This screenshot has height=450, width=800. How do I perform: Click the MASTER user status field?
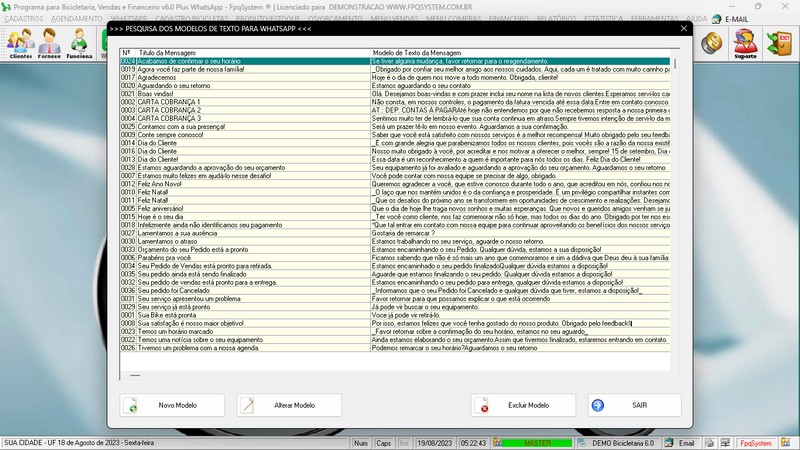[537, 443]
